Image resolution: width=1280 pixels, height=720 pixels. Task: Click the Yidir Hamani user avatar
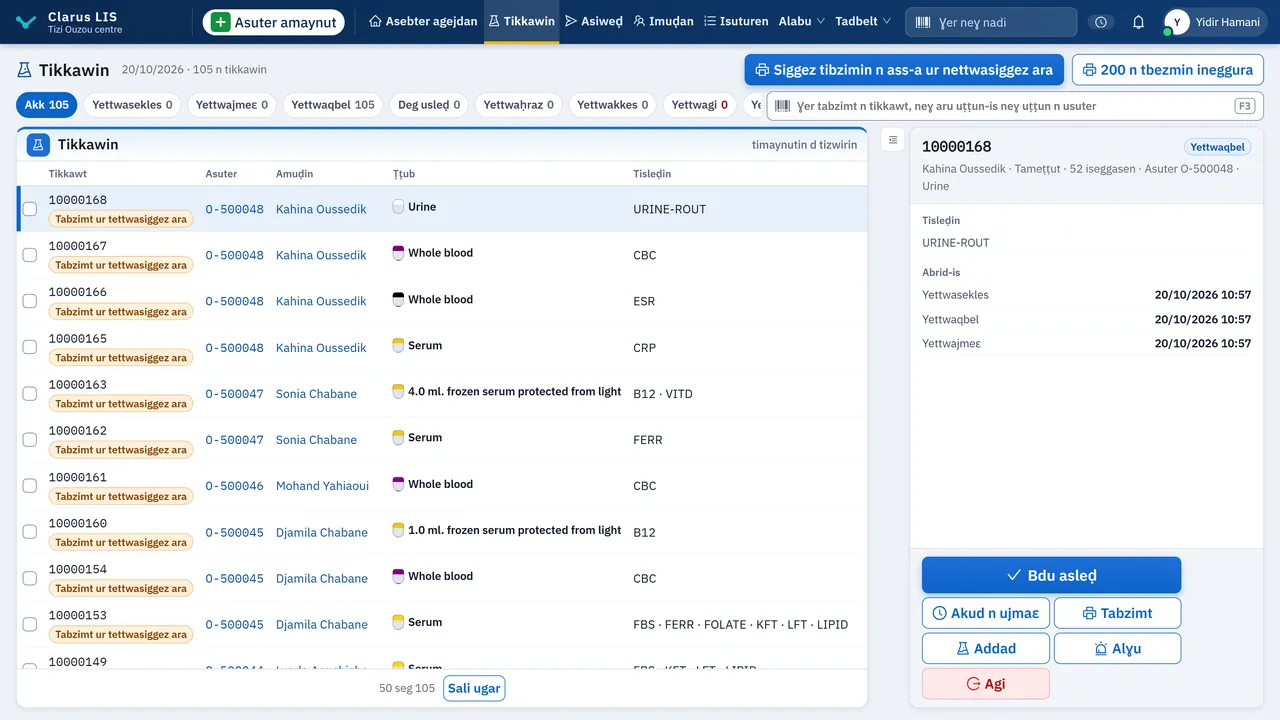1177,22
